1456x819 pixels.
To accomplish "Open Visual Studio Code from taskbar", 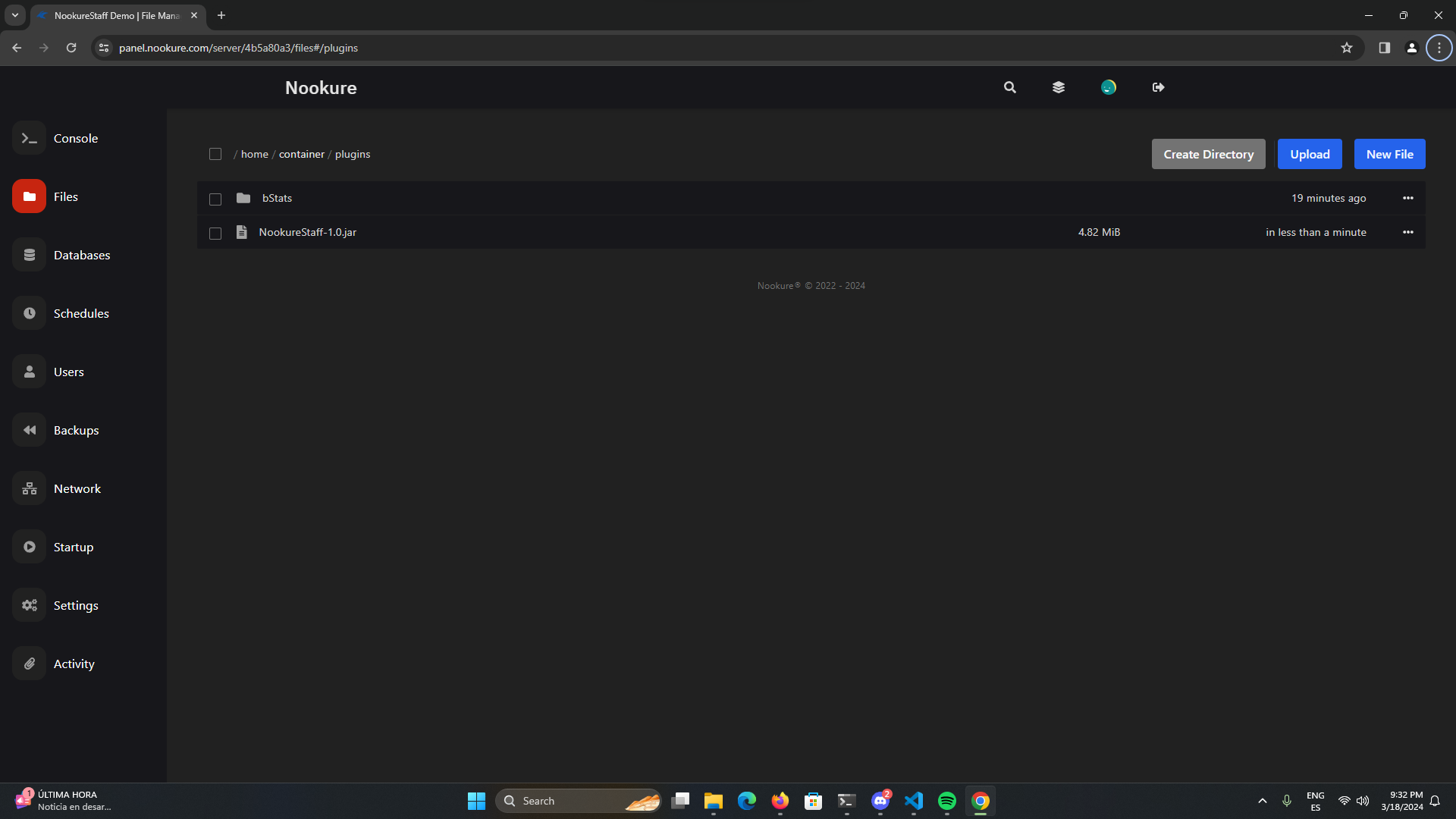I will point(914,801).
